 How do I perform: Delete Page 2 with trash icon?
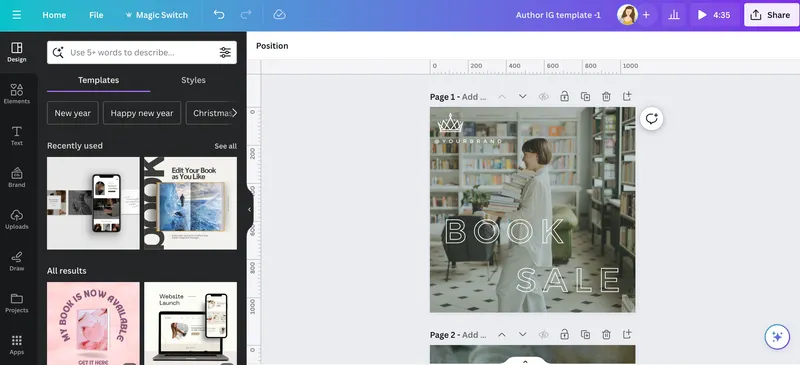click(606, 334)
